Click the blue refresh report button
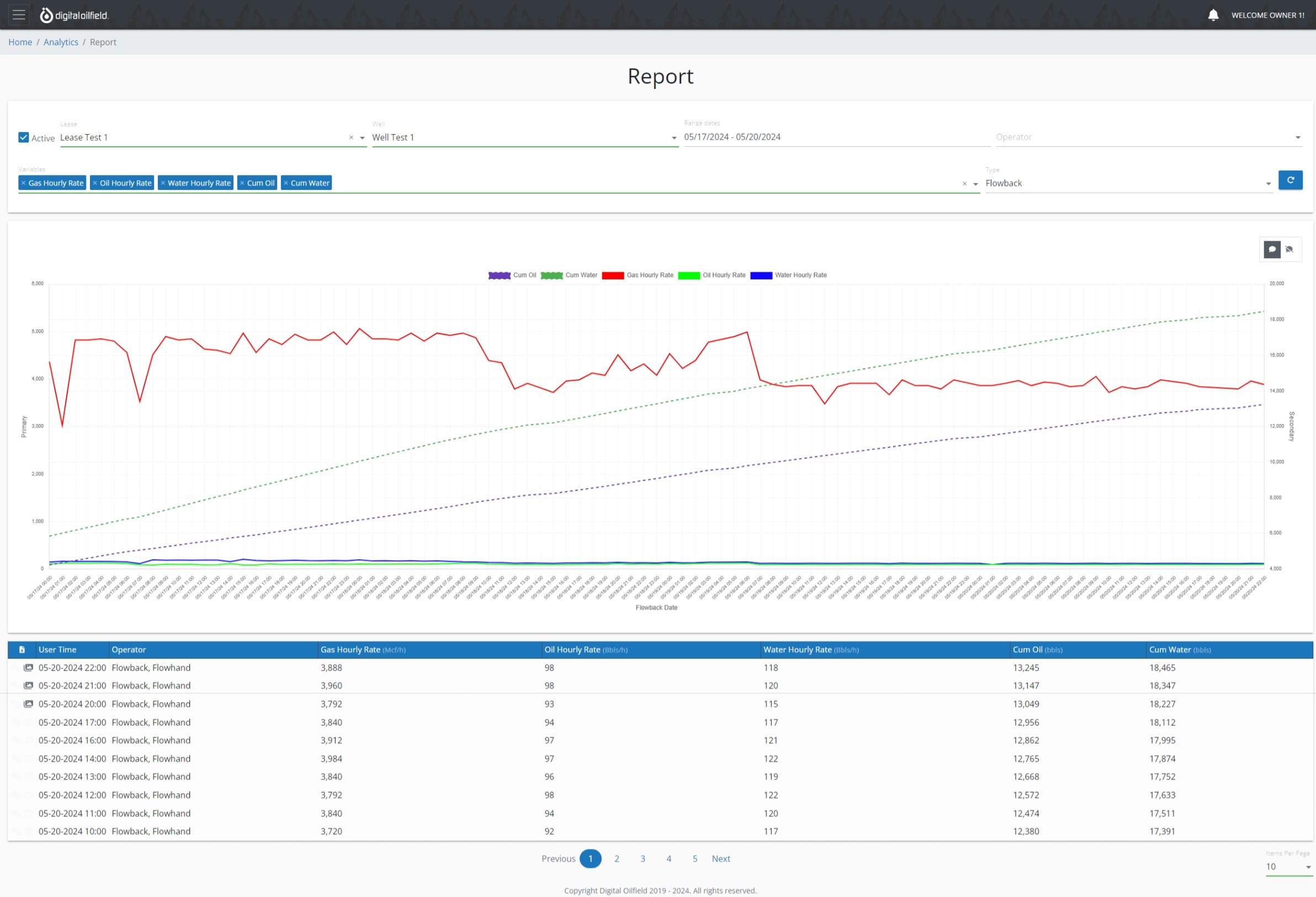The width and height of the screenshot is (1316, 897). pos(1290,180)
